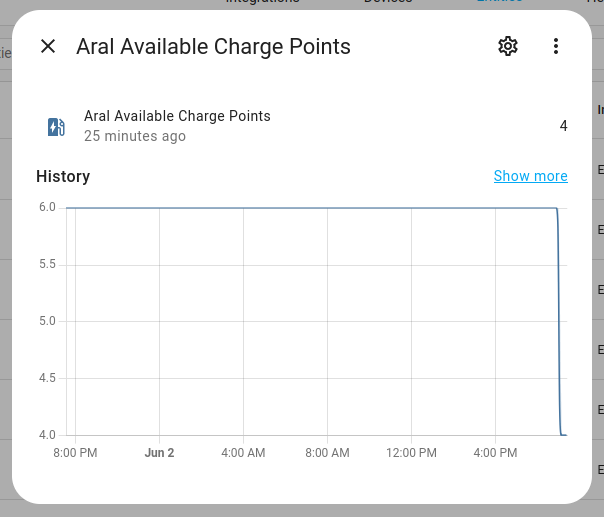Open the three-dot overflow menu
This screenshot has height=517, width=604.
[x=555, y=46]
